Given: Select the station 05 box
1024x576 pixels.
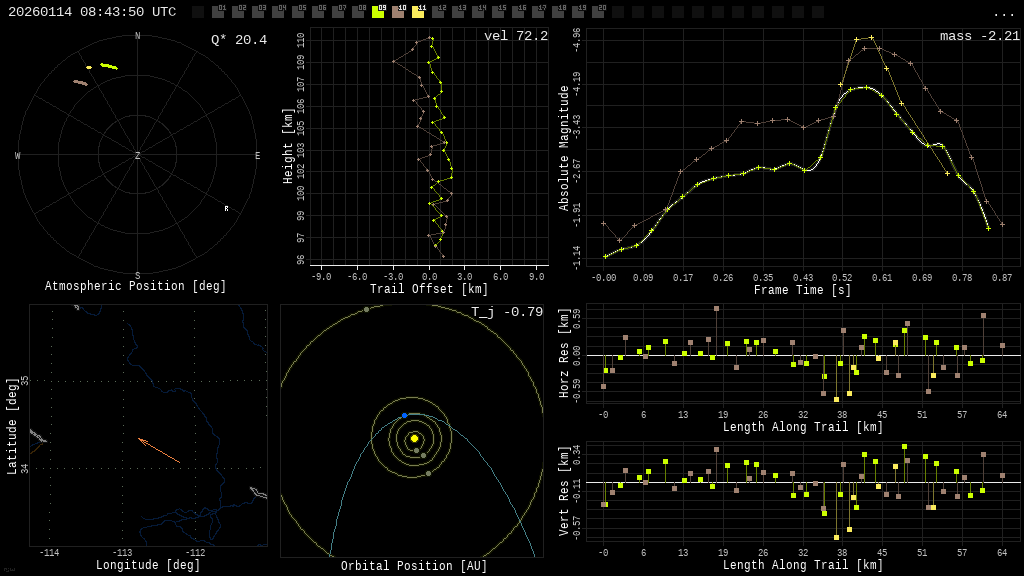Looking at the screenshot, I should click(x=298, y=12).
